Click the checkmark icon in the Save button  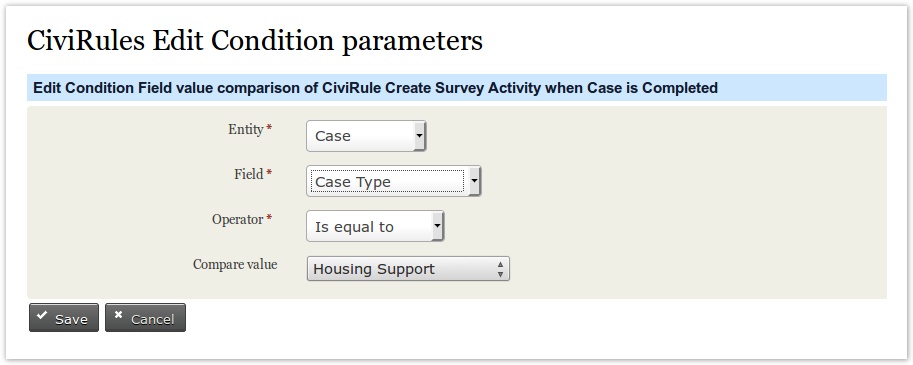coord(42,316)
